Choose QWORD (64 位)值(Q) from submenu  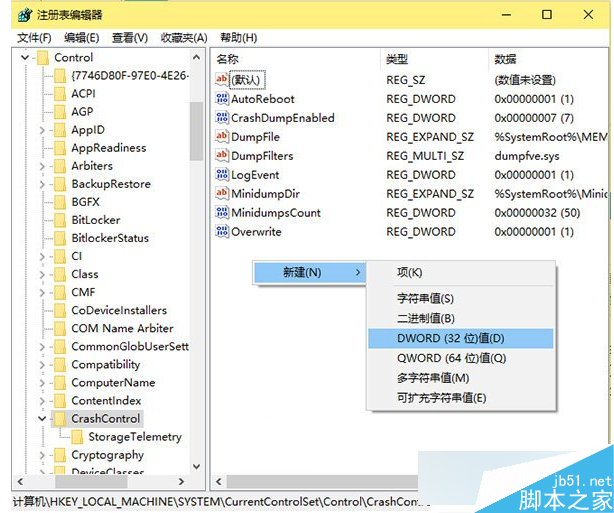pos(460,358)
